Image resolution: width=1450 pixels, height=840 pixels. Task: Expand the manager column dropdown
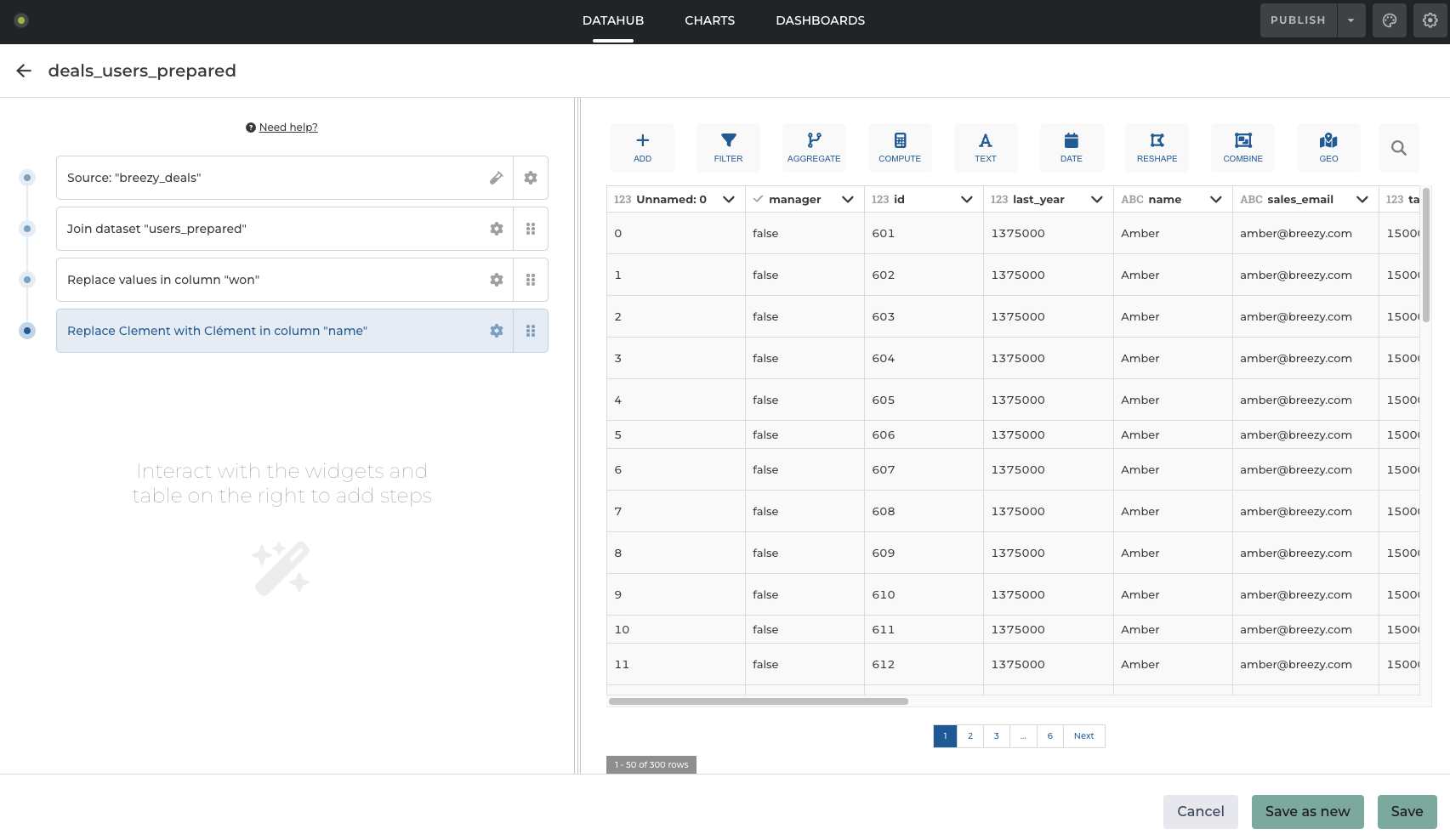847,200
